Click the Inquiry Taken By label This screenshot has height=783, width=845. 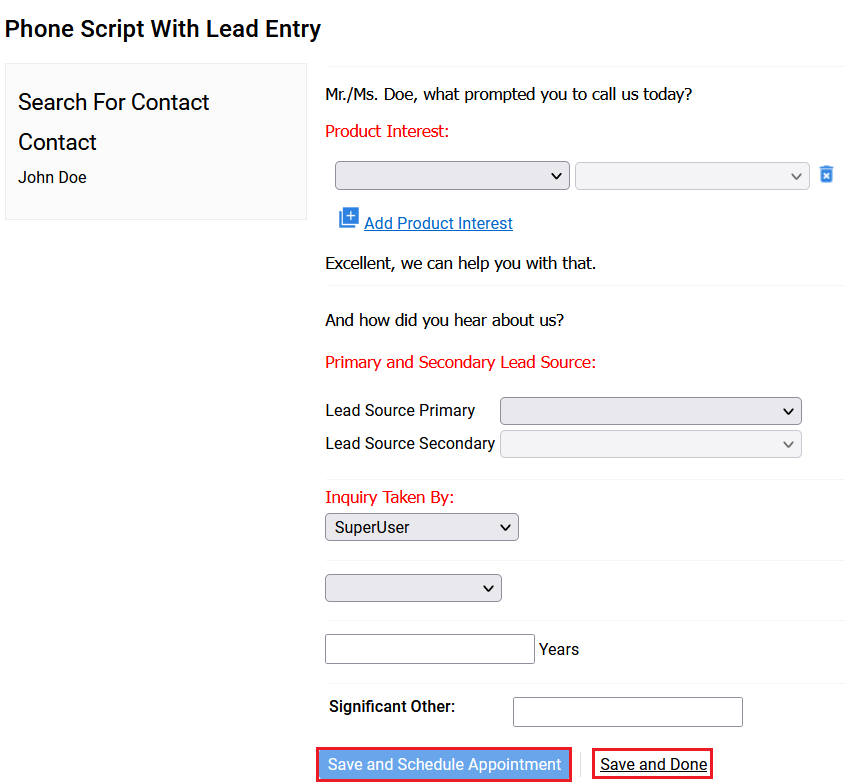click(x=389, y=497)
